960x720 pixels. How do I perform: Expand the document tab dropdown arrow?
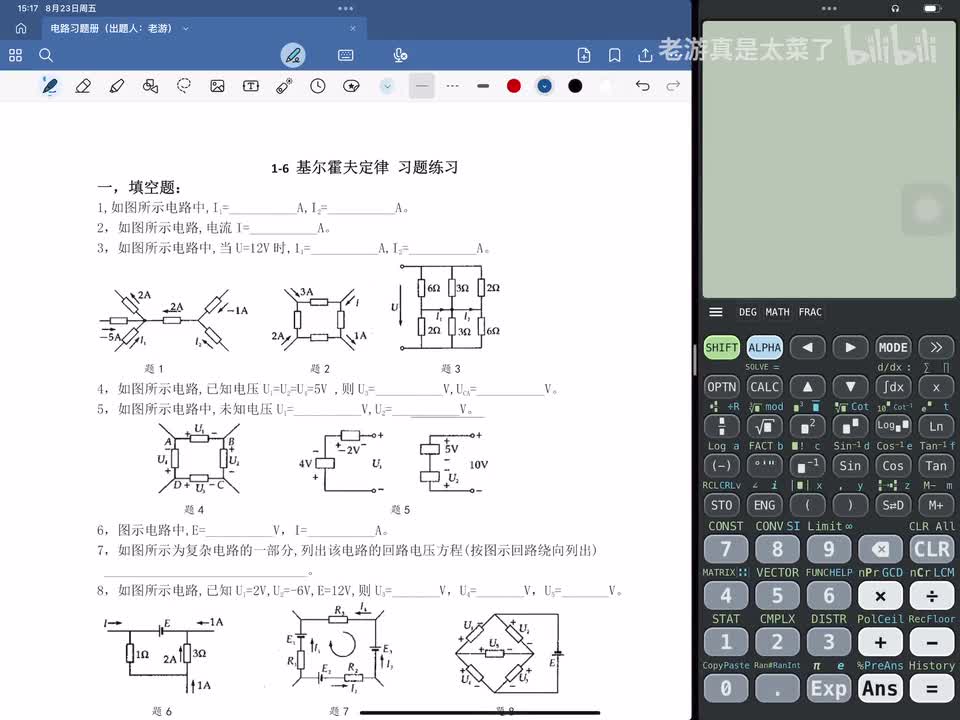click(186, 28)
